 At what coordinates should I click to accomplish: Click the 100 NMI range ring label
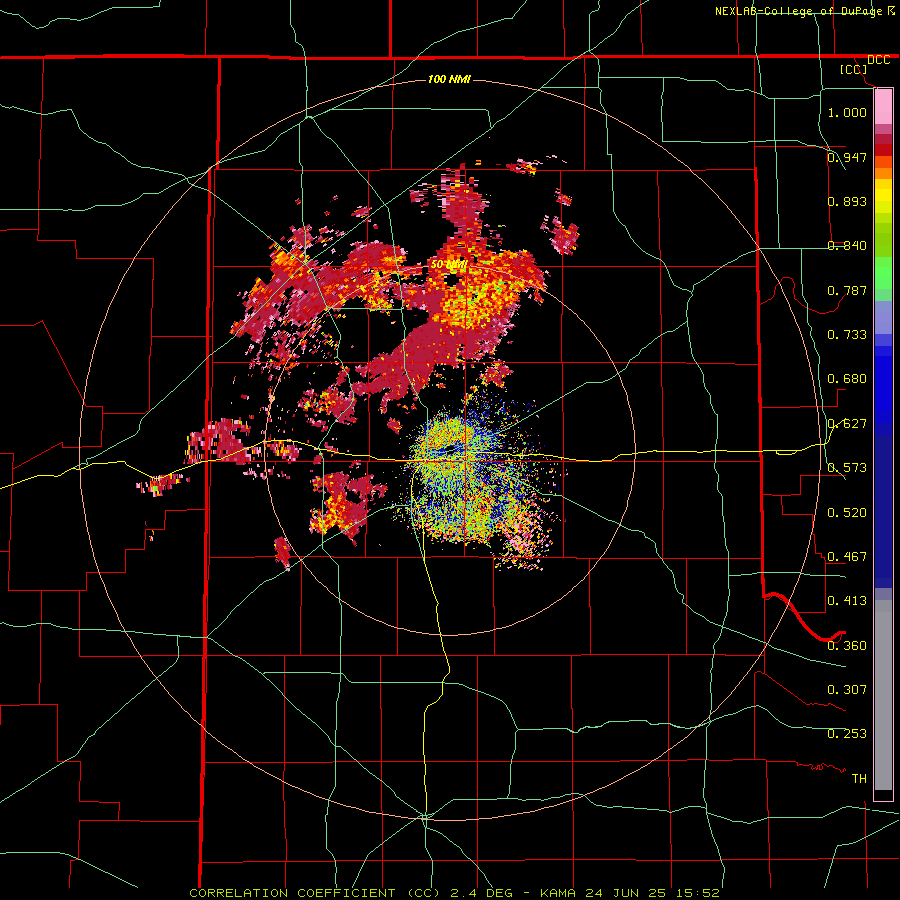449,79
